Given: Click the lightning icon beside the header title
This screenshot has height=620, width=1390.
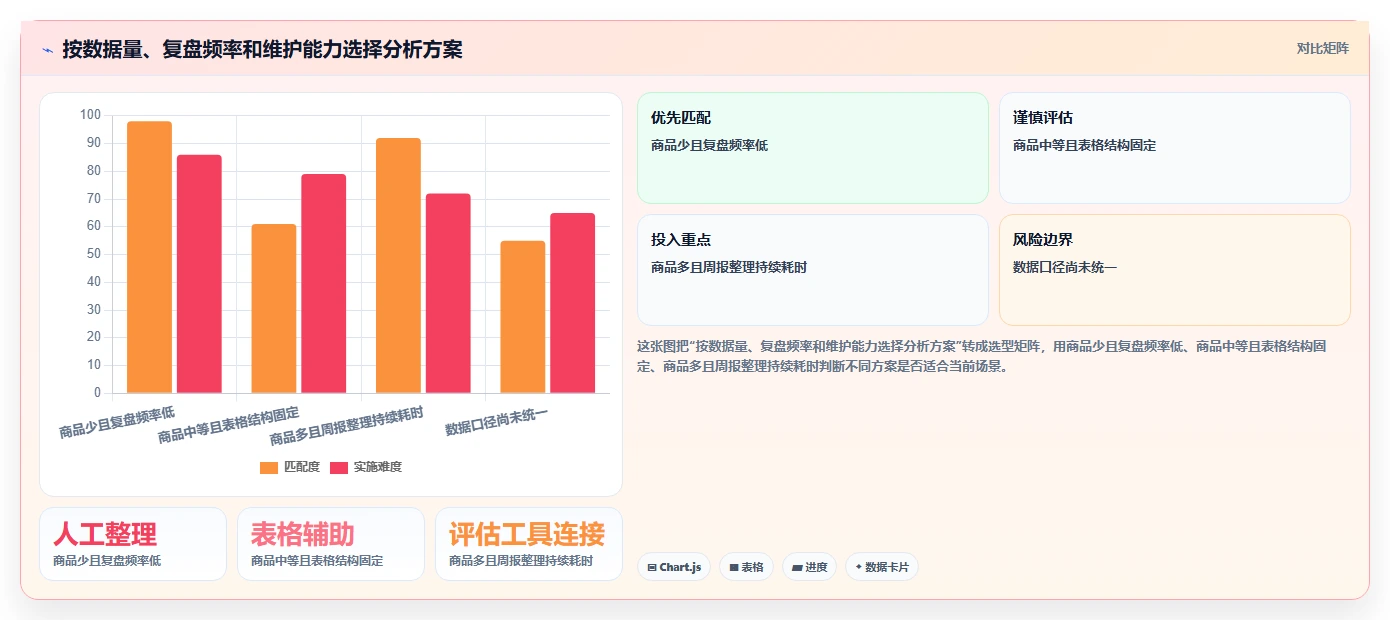Looking at the screenshot, I should tap(47, 49).
